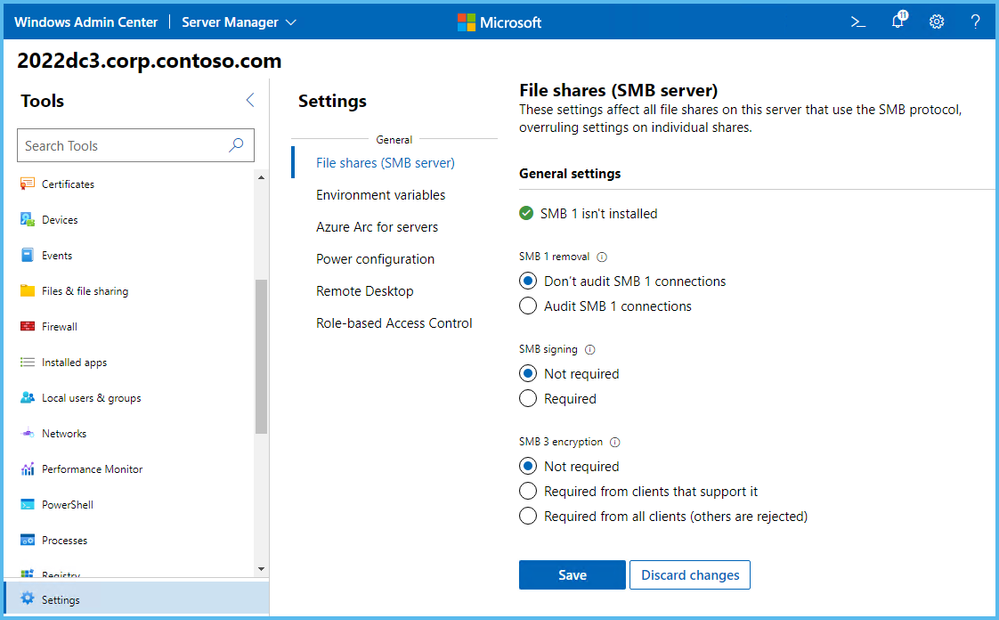Click the Certificates tool icon
Screen dimensions: 999x620
pyautogui.click(x=27, y=184)
